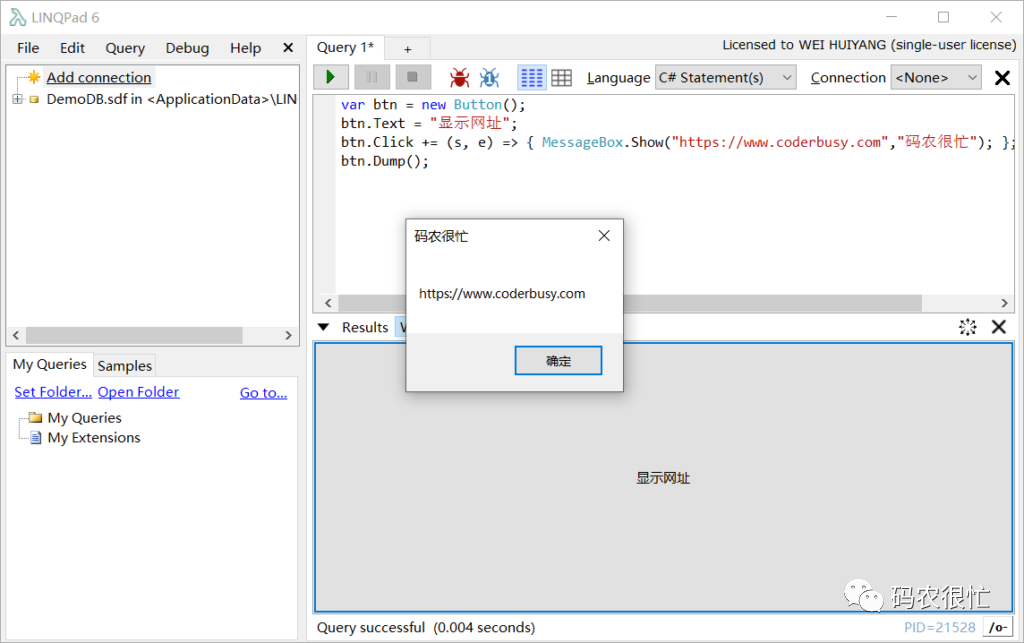This screenshot has width=1024, height=643.
Task: Click the /o- optimization toggle
Action: (x=997, y=627)
